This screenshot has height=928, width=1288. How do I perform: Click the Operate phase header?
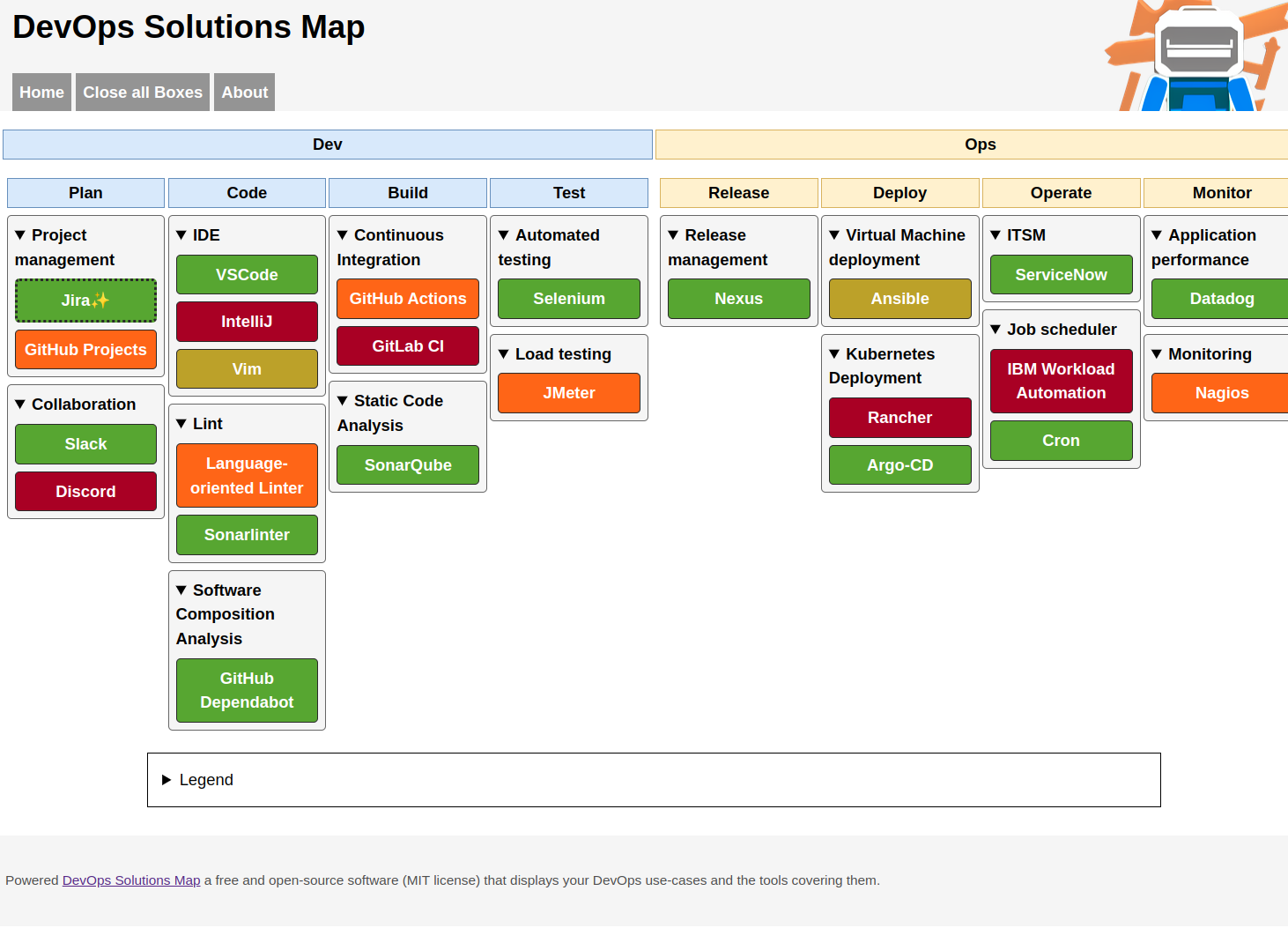pos(1062,193)
